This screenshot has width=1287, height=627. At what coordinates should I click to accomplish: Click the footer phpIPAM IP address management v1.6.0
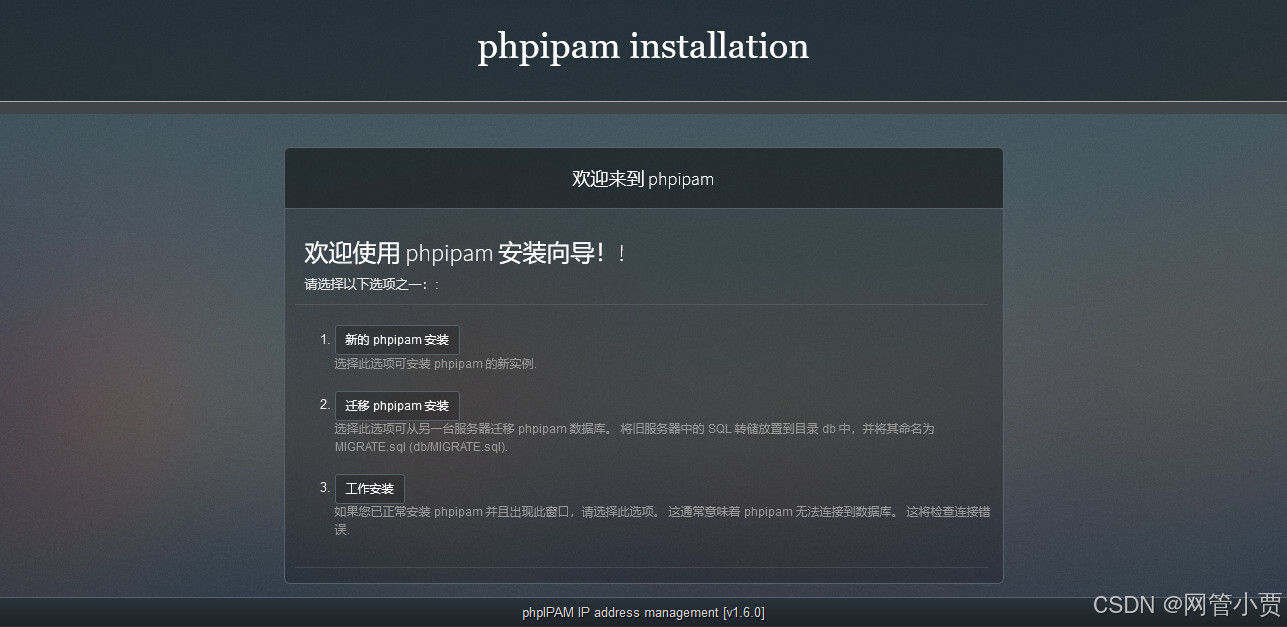643,612
